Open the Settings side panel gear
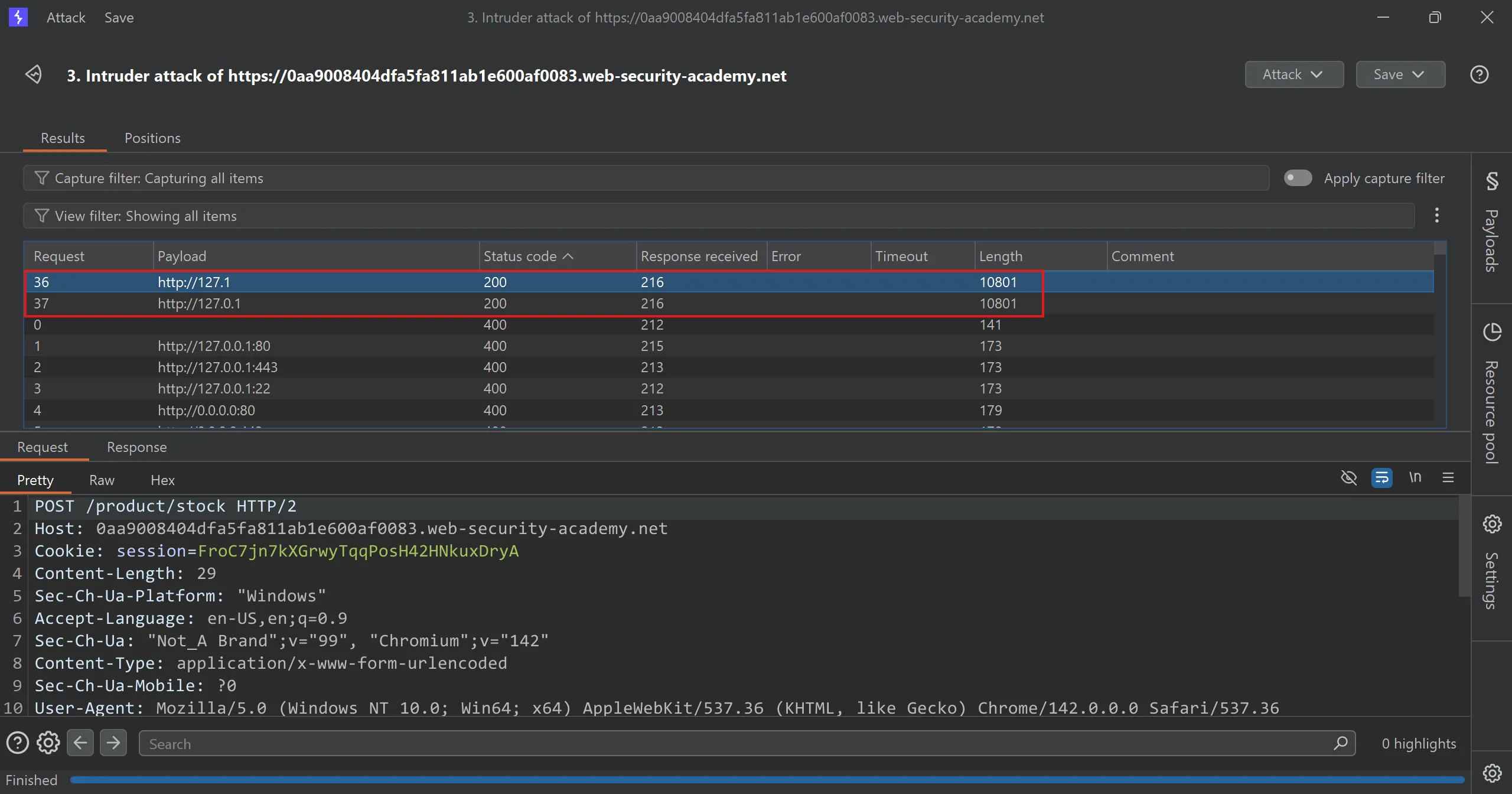 click(x=1491, y=524)
